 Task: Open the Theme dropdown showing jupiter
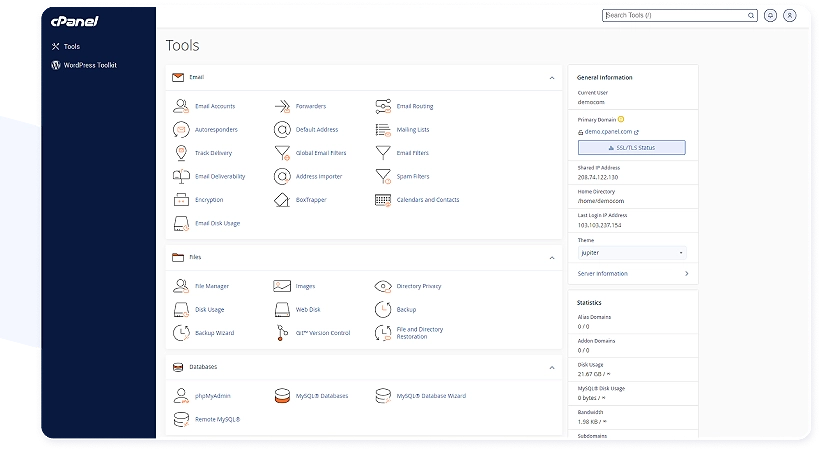[x=631, y=253]
